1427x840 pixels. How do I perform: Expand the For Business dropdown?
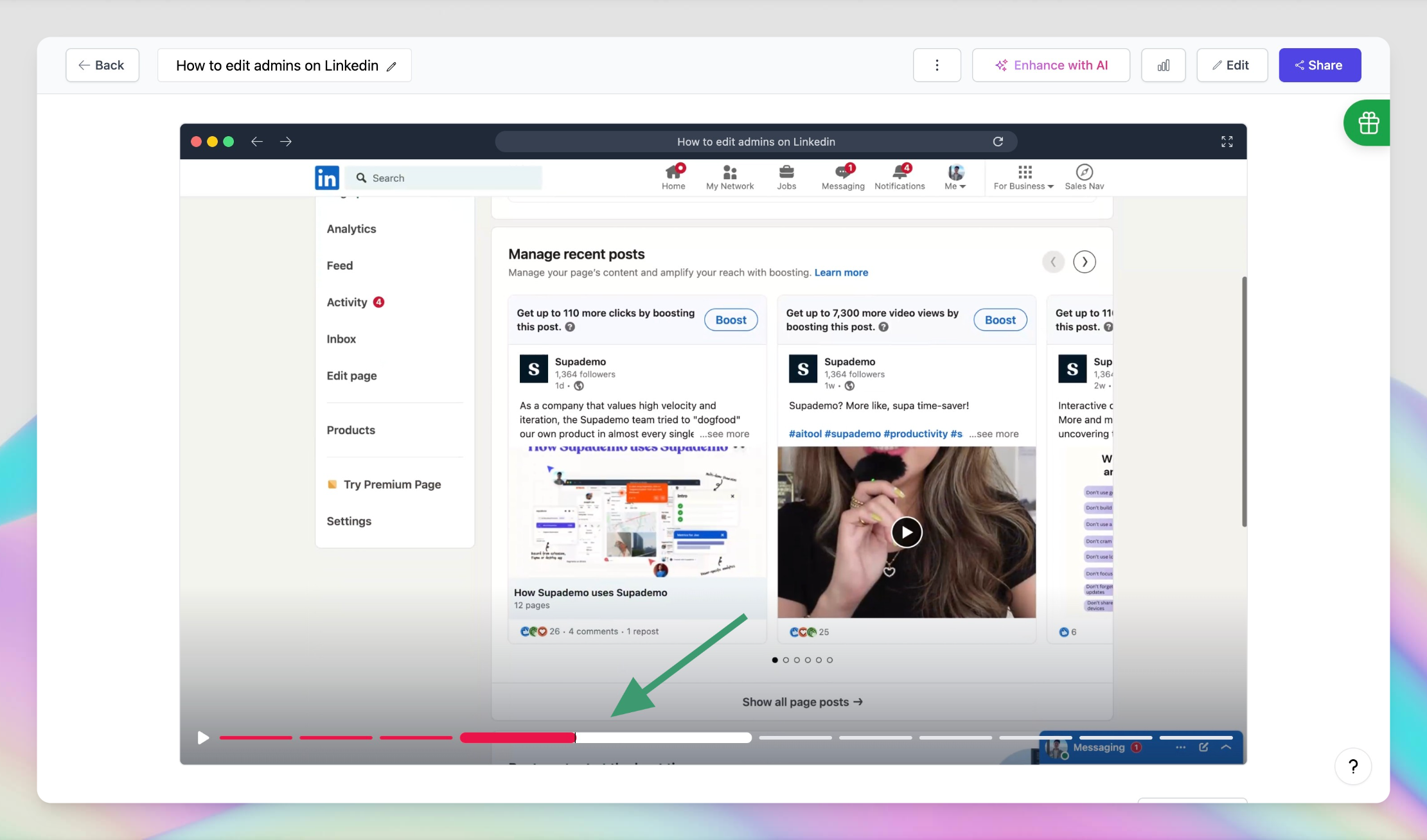point(1024,177)
